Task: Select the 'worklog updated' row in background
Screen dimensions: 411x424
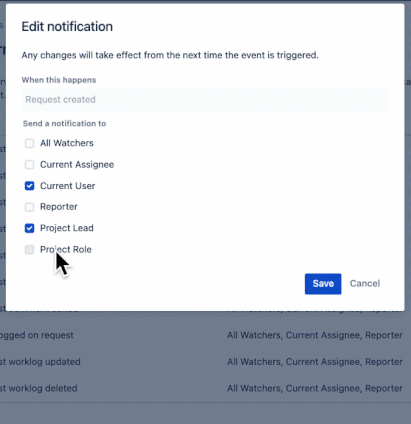Action: [x=205, y=362]
